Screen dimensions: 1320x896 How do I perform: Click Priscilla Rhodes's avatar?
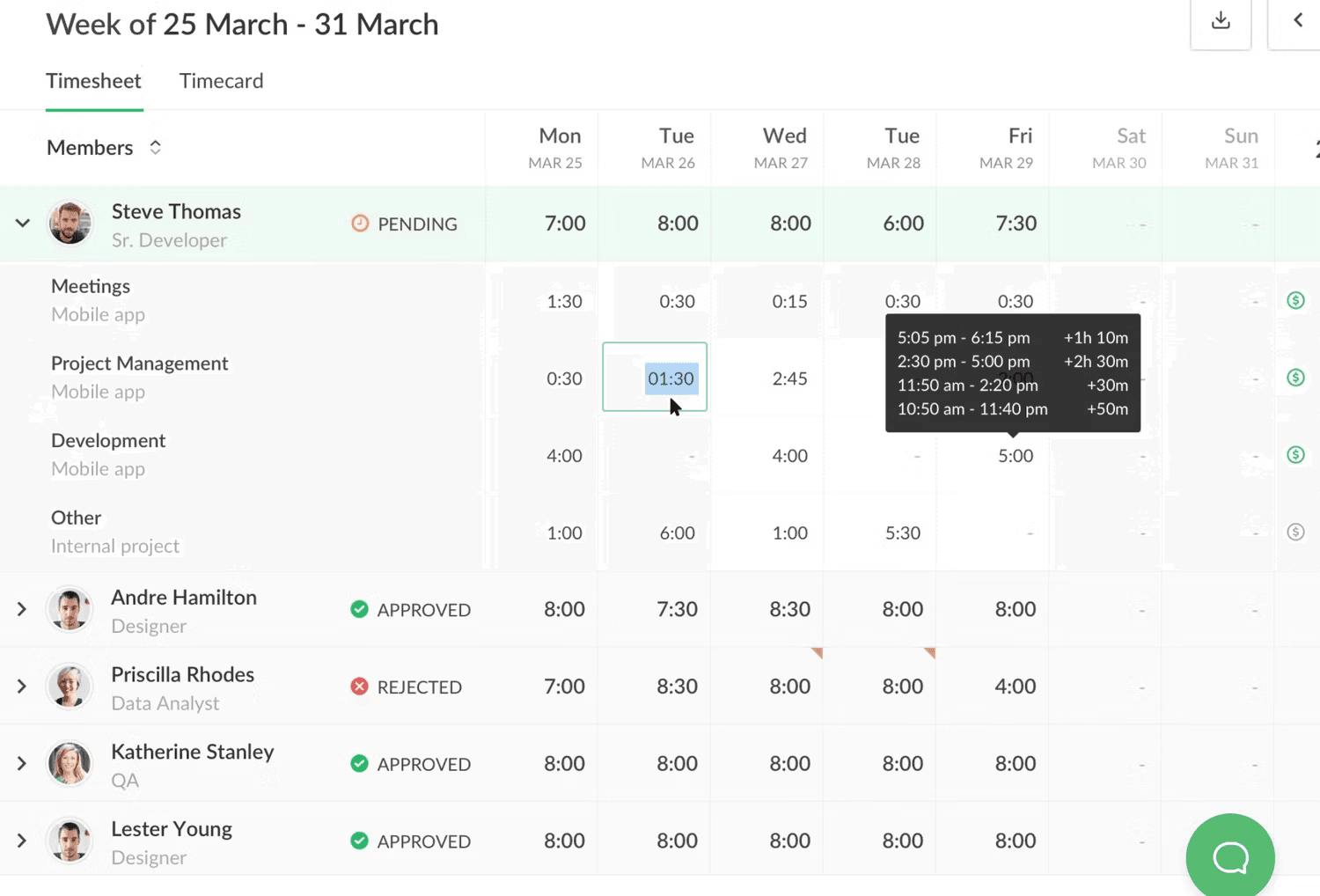coord(70,687)
